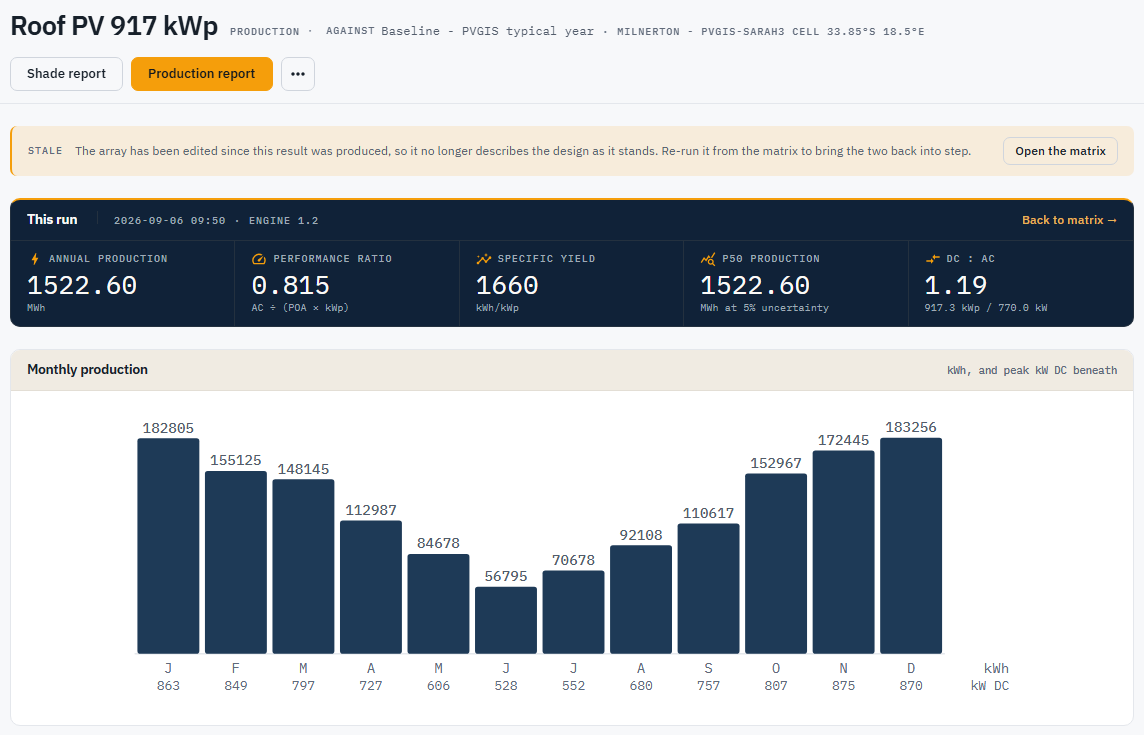
Task: Select the Production report button
Action: click(201, 74)
